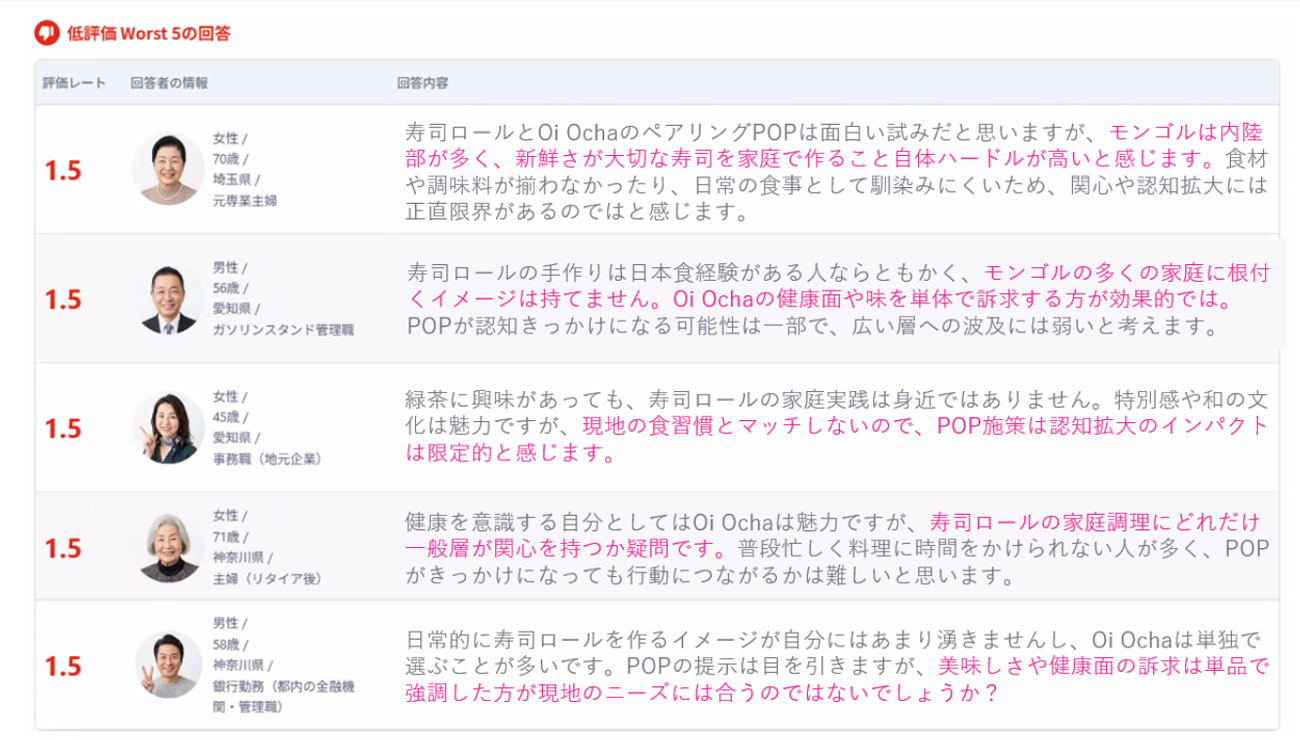Image resolution: width=1300 pixels, height=740 pixels.
Task: Click the 56歳 age text
Action: coord(230,288)
